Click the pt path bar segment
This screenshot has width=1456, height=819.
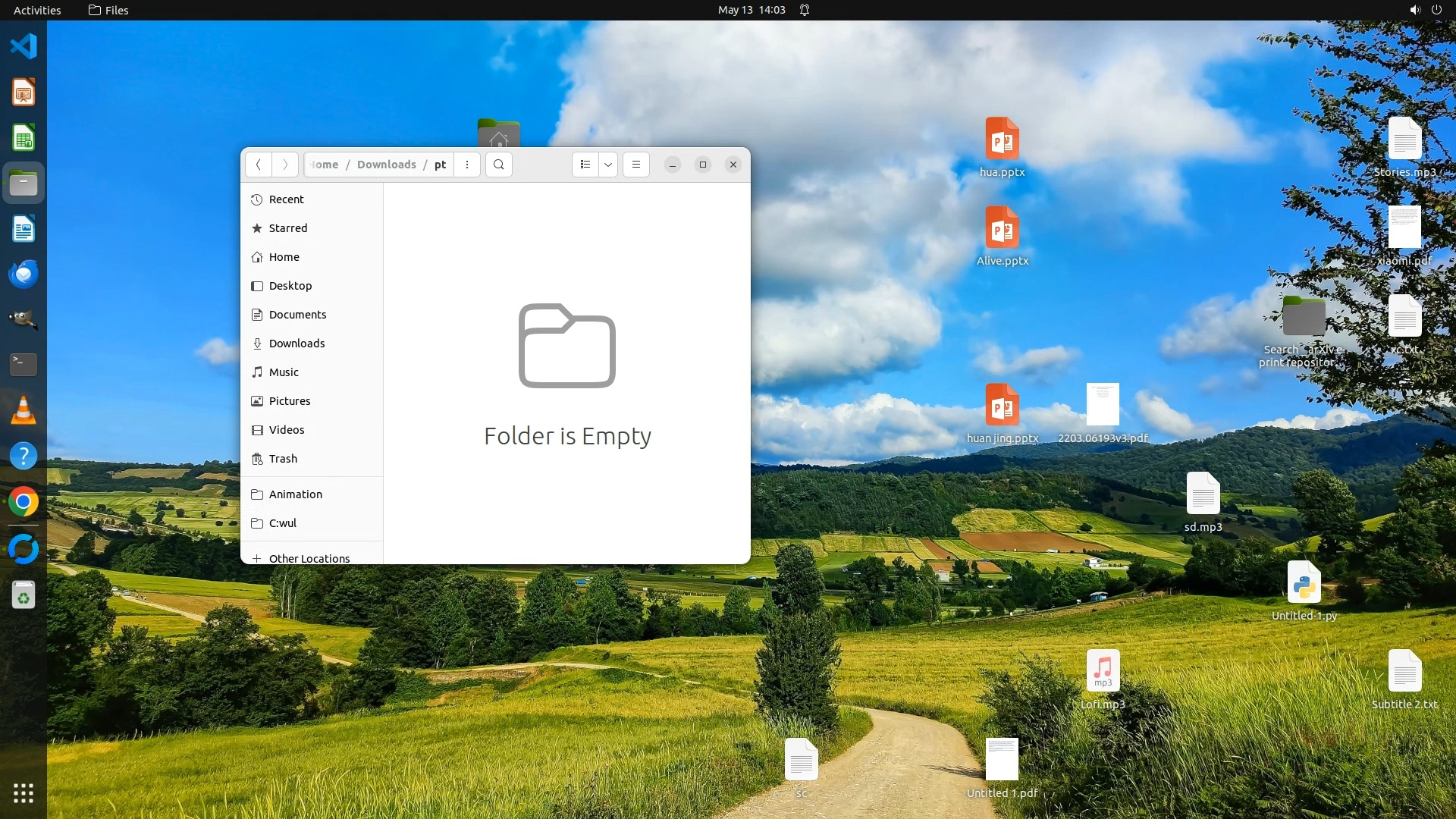click(x=440, y=165)
